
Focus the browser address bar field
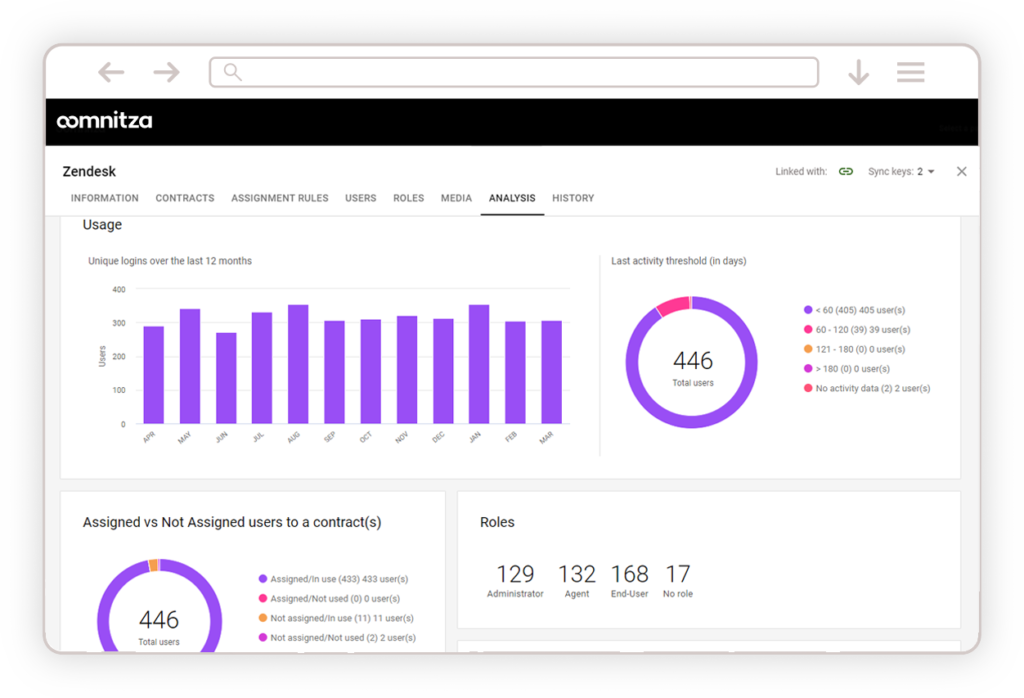514,72
